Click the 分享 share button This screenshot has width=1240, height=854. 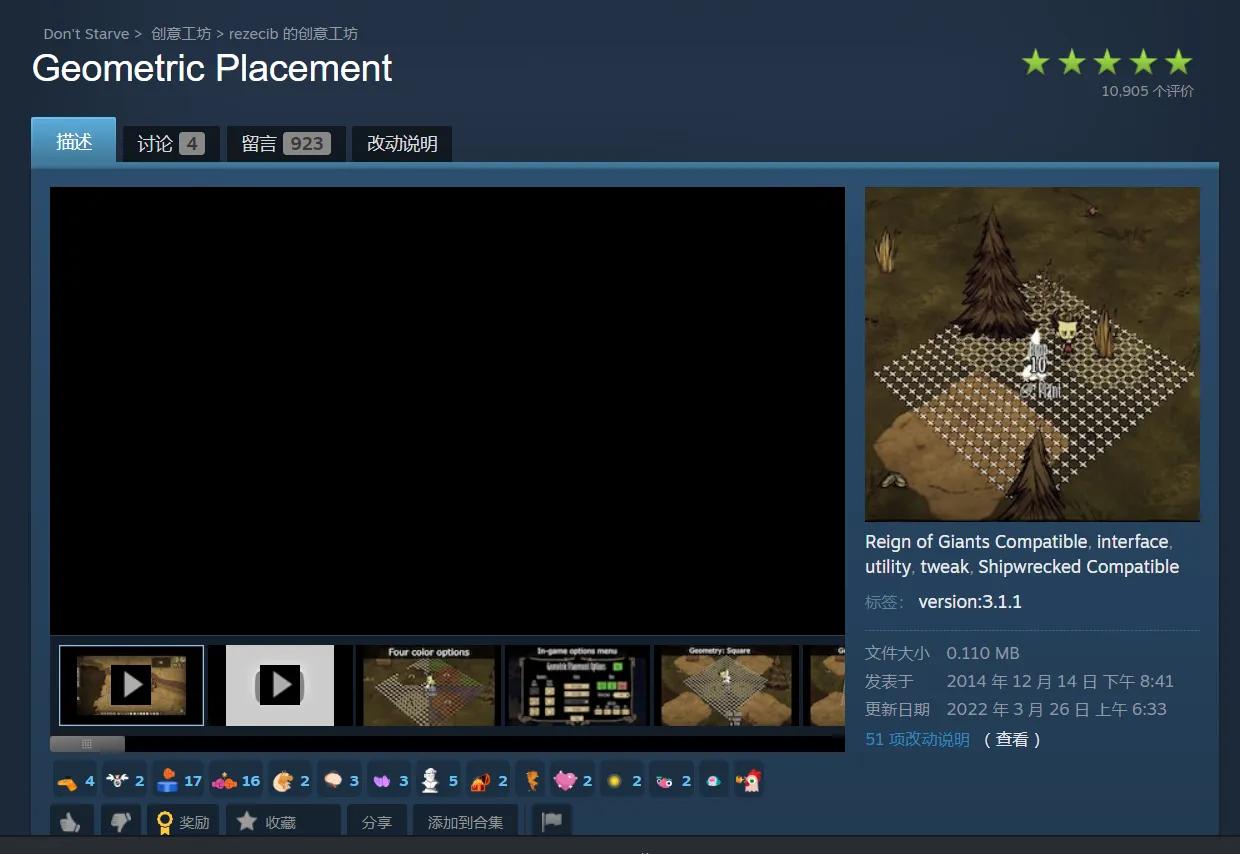pyautogui.click(x=377, y=822)
